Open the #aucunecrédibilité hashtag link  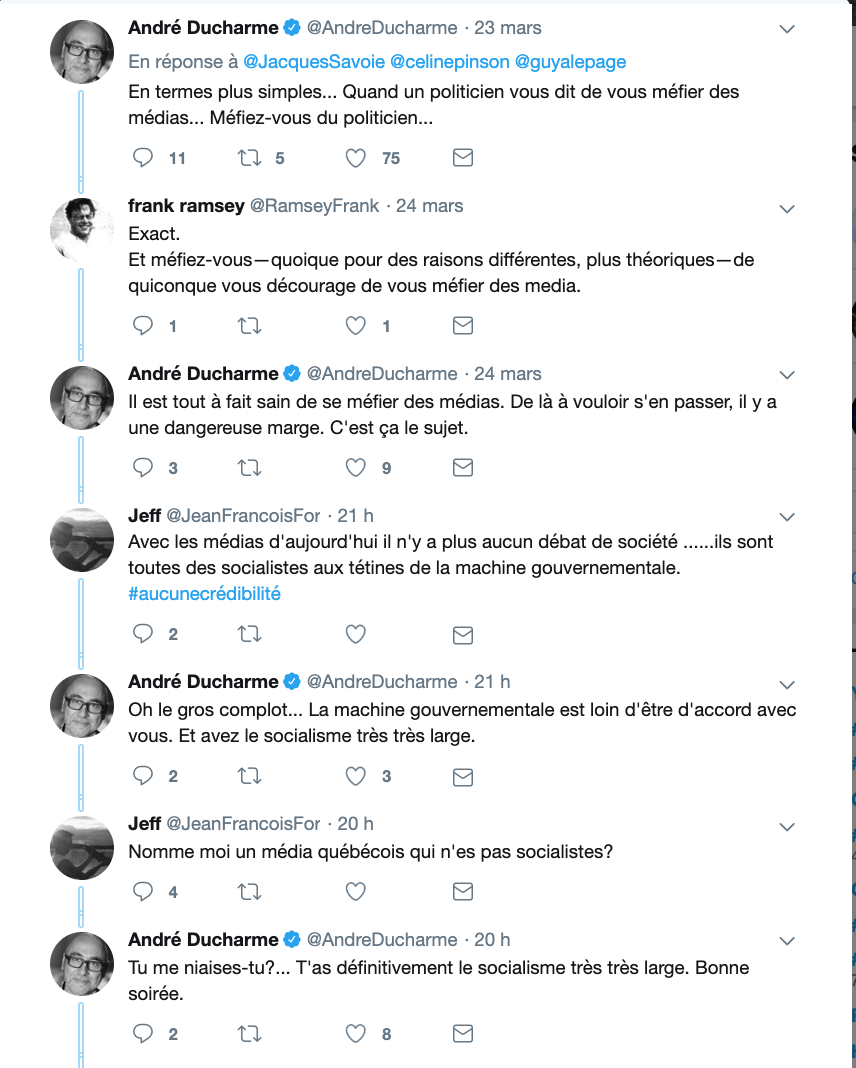(x=204, y=594)
